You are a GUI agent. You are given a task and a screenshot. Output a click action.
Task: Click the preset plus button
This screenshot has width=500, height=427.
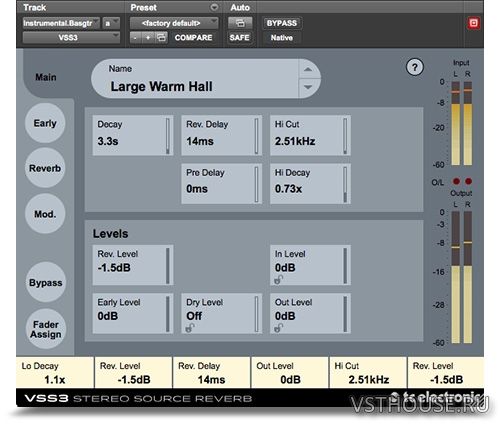click(148, 38)
